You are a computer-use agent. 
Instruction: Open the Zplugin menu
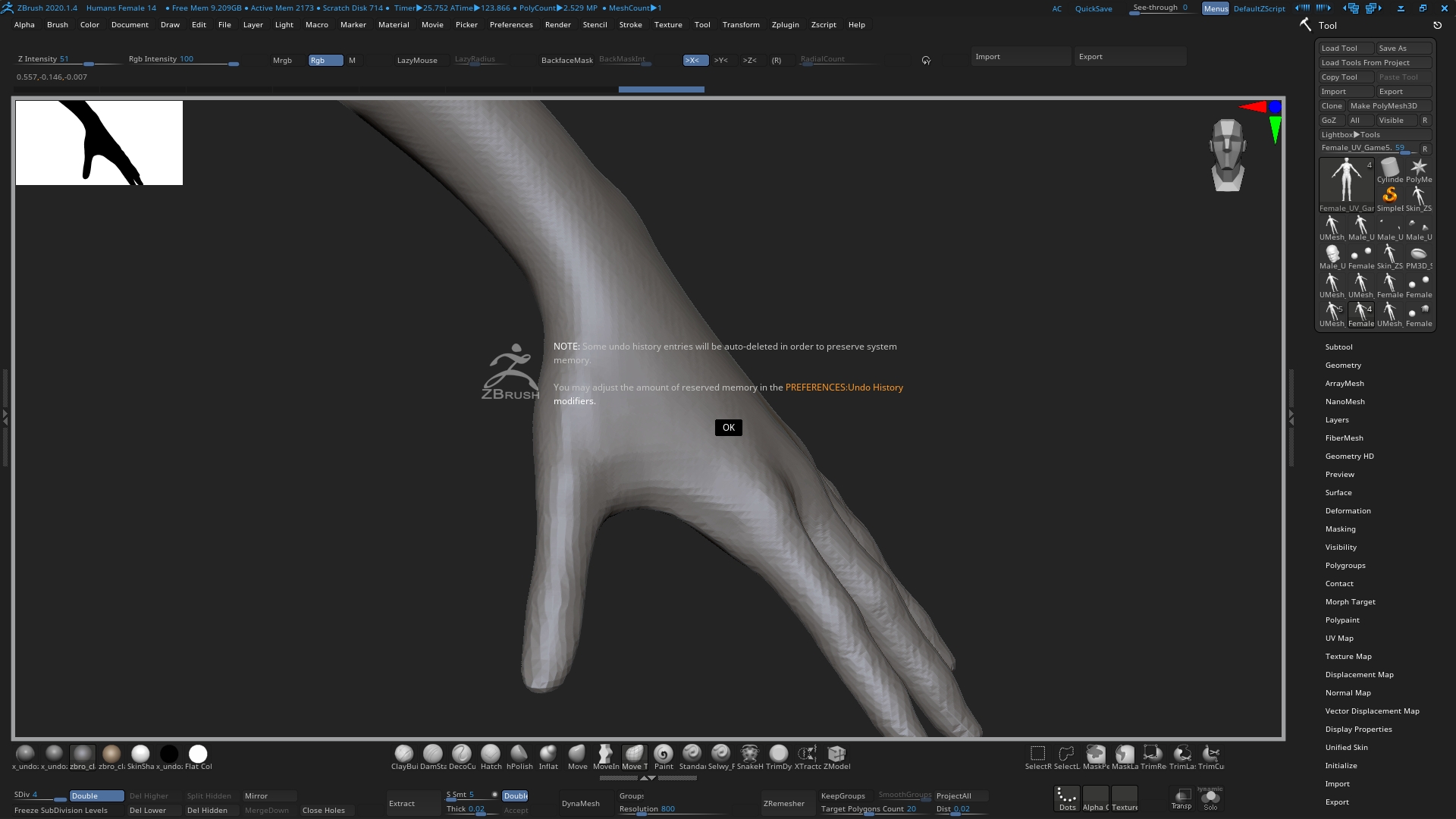pyautogui.click(x=785, y=25)
